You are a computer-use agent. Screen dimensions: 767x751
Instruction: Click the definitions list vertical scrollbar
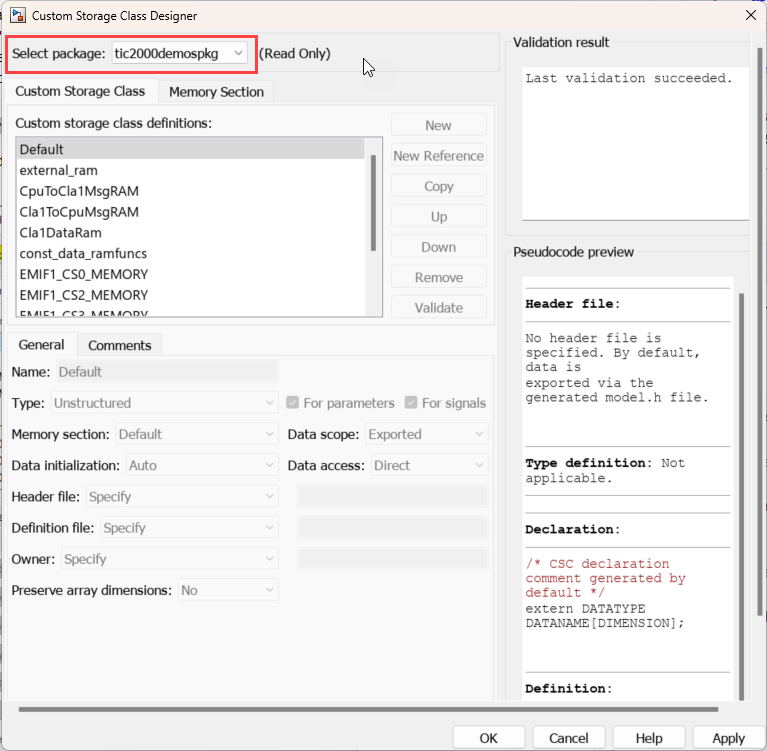tap(374, 203)
